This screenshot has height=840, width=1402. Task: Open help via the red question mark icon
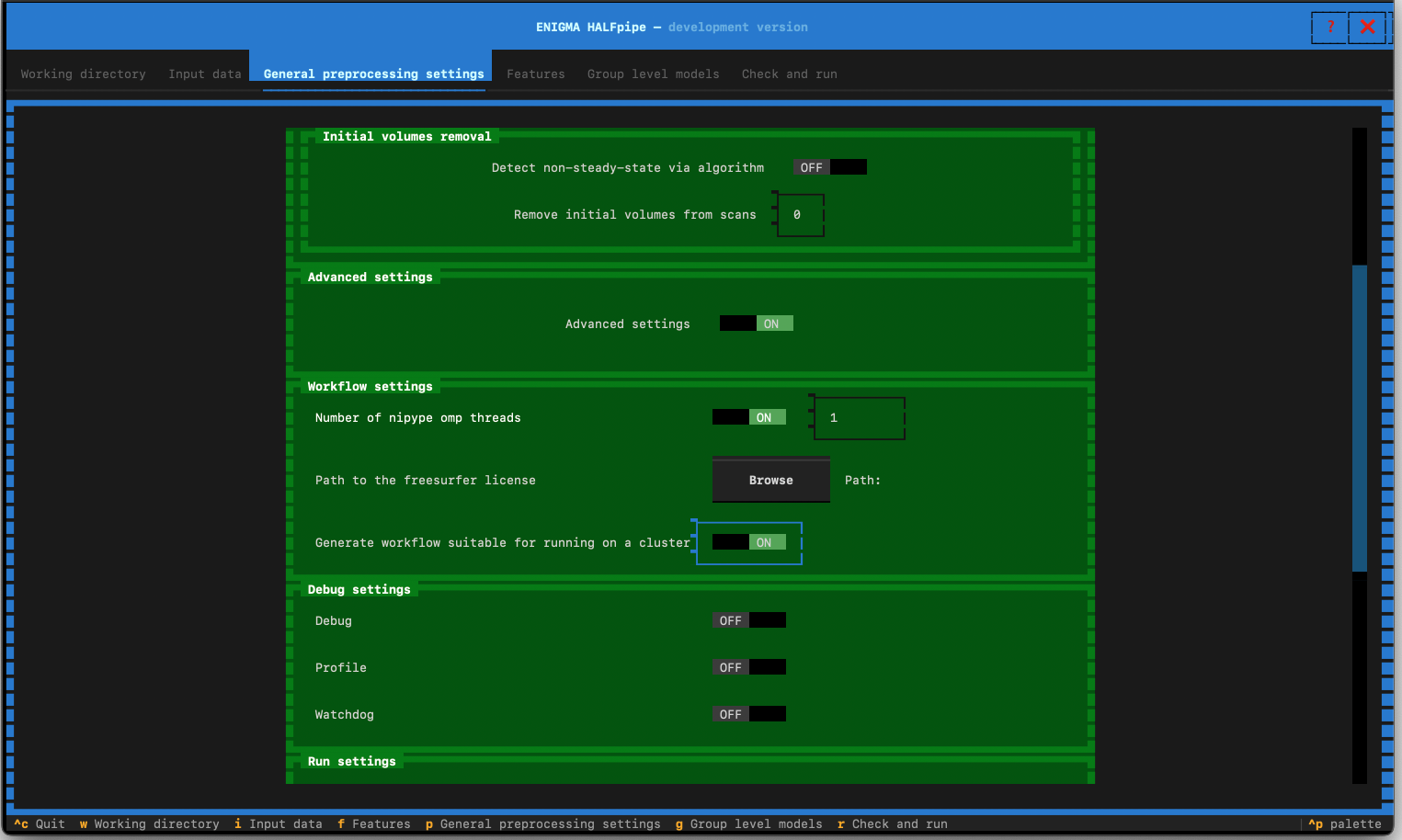pos(1329,27)
